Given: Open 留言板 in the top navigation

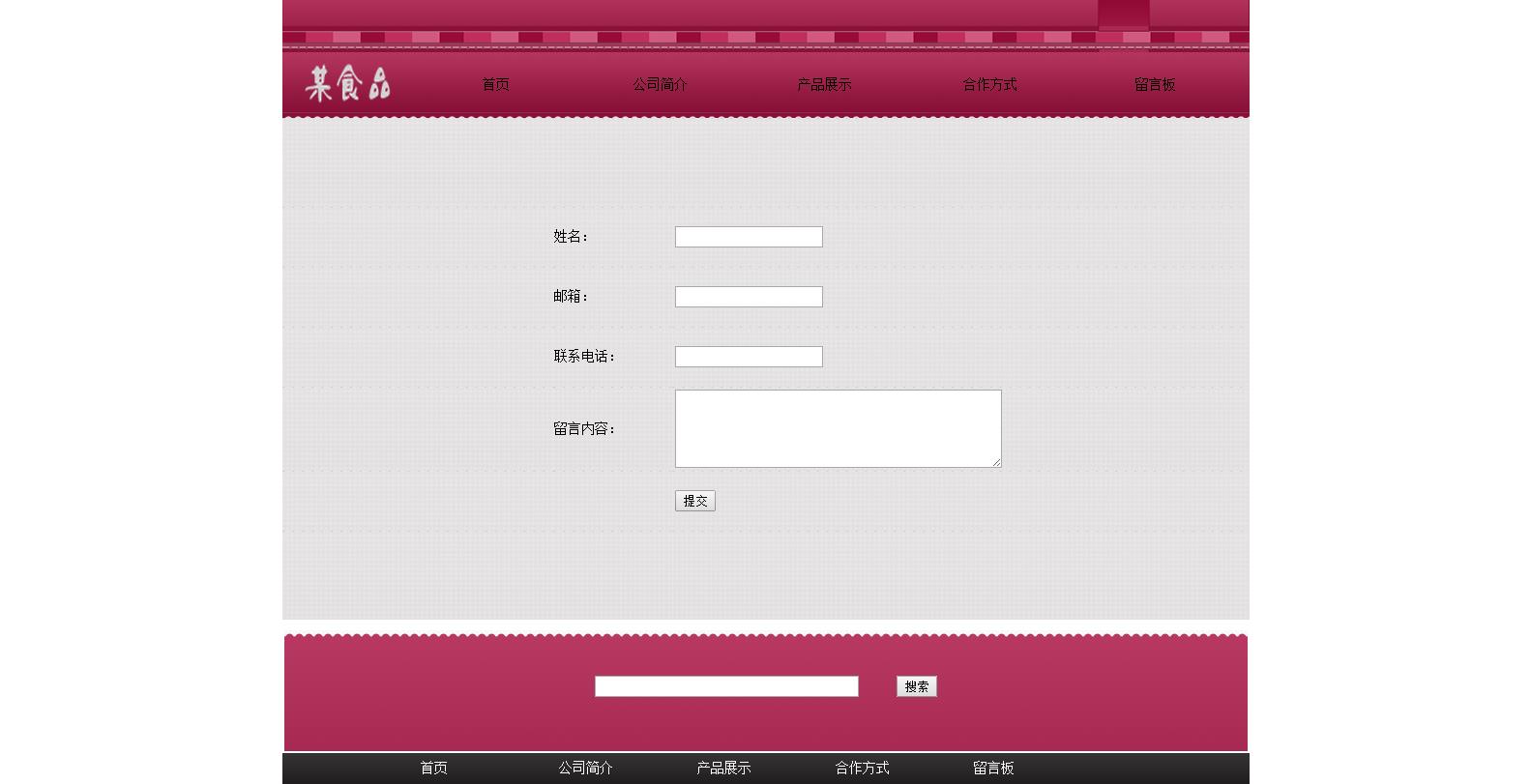Looking at the screenshot, I should click(x=1155, y=85).
